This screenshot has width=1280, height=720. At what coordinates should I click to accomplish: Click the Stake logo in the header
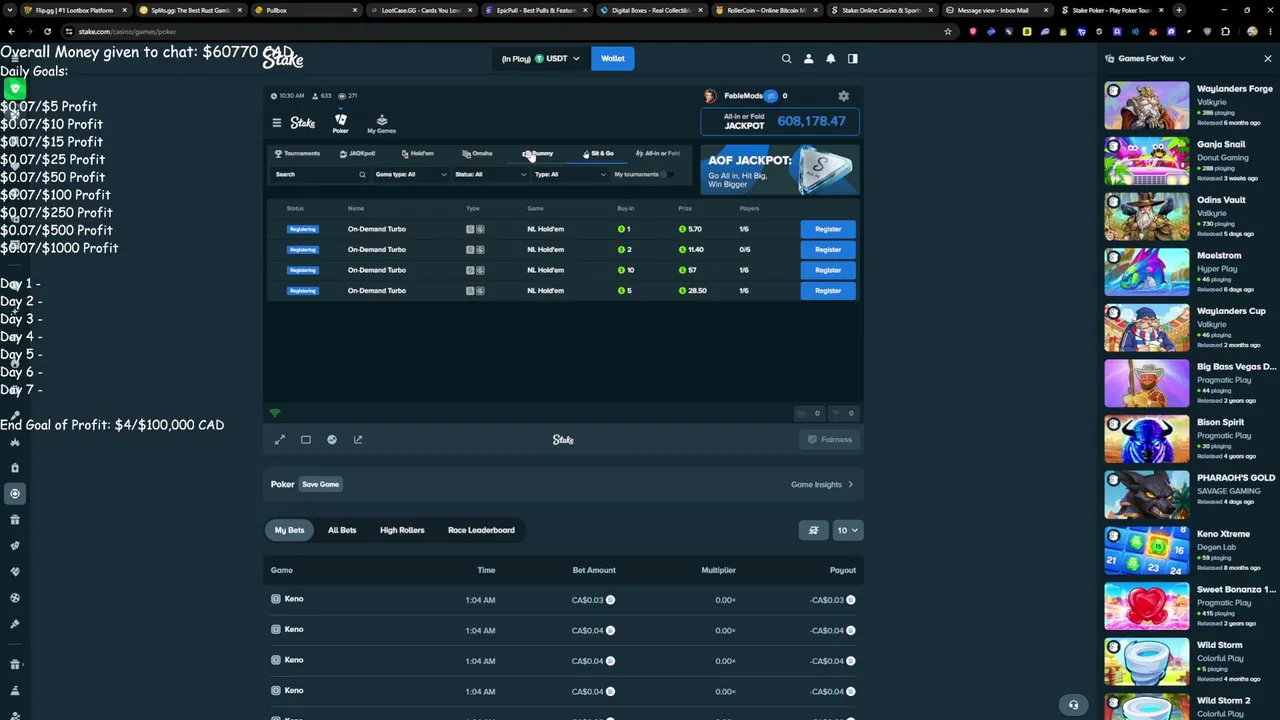click(x=283, y=59)
